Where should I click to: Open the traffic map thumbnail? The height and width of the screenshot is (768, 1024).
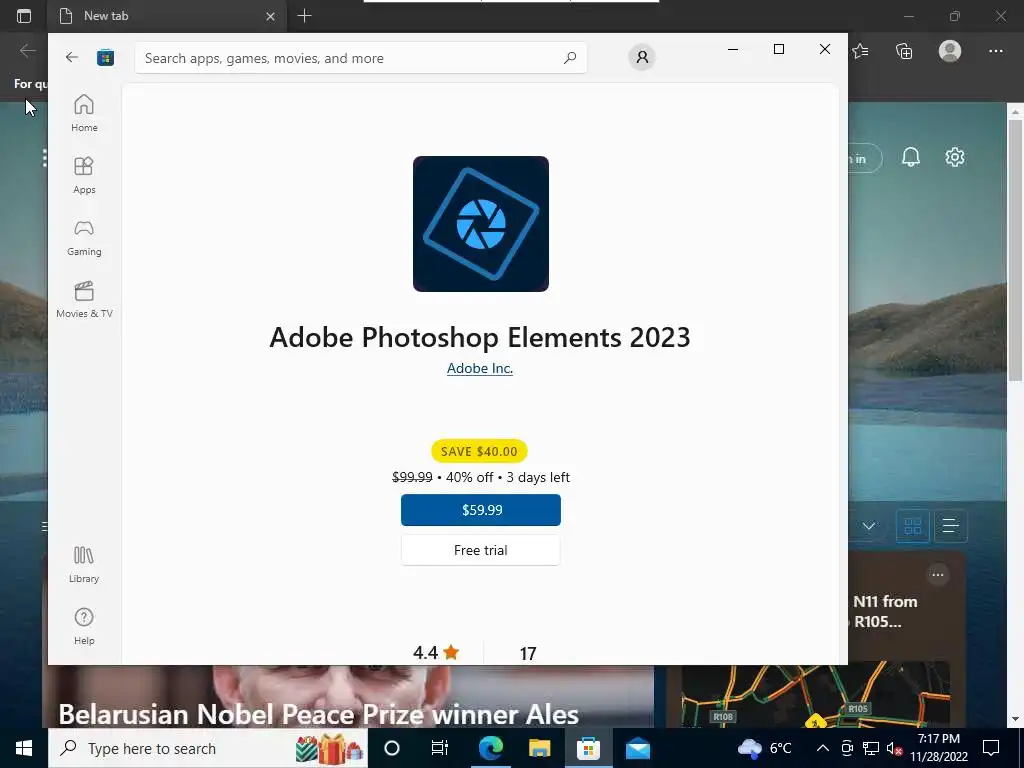pyautogui.click(x=816, y=694)
